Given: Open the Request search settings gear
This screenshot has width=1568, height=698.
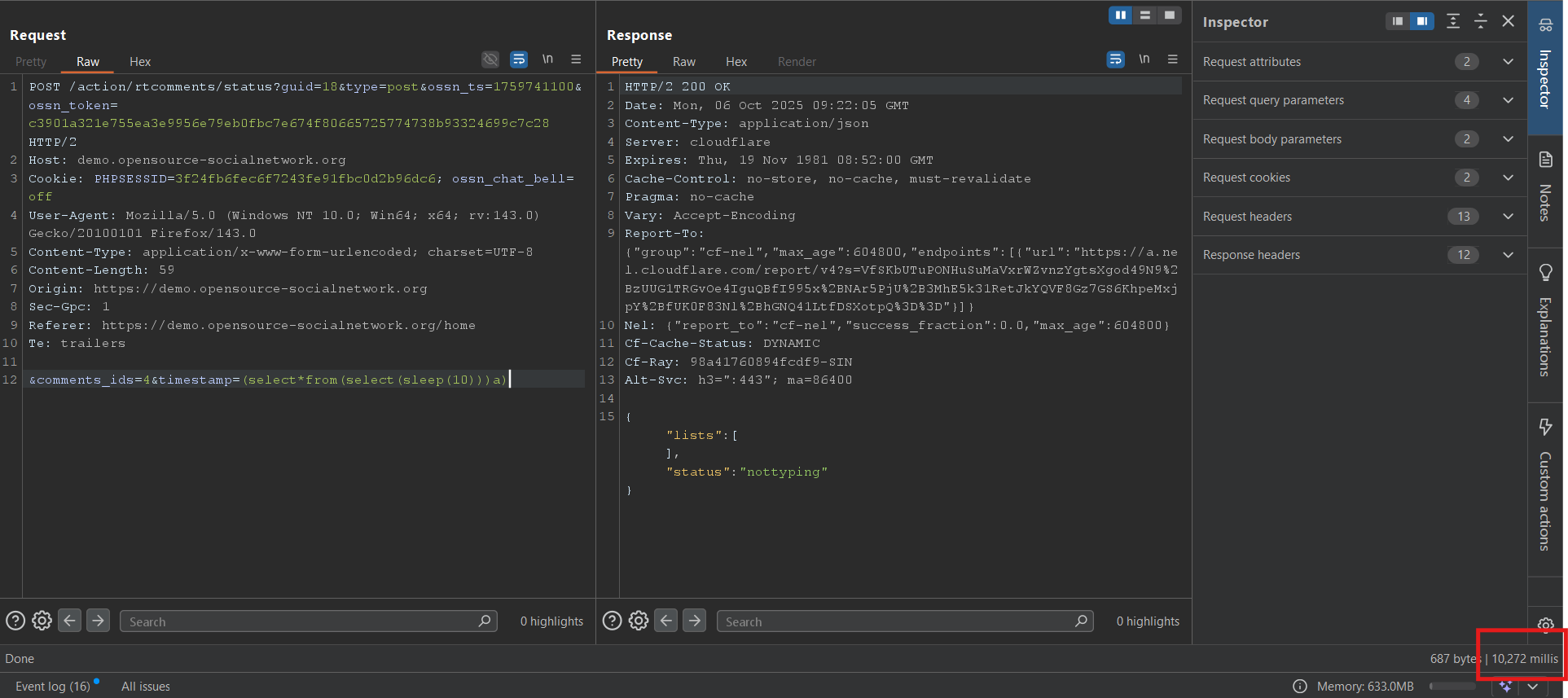Looking at the screenshot, I should click(42, 621).
